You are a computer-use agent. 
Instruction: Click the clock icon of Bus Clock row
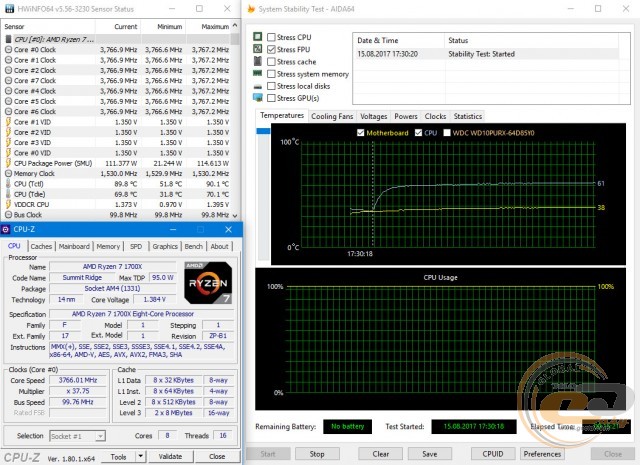point(9,215)
